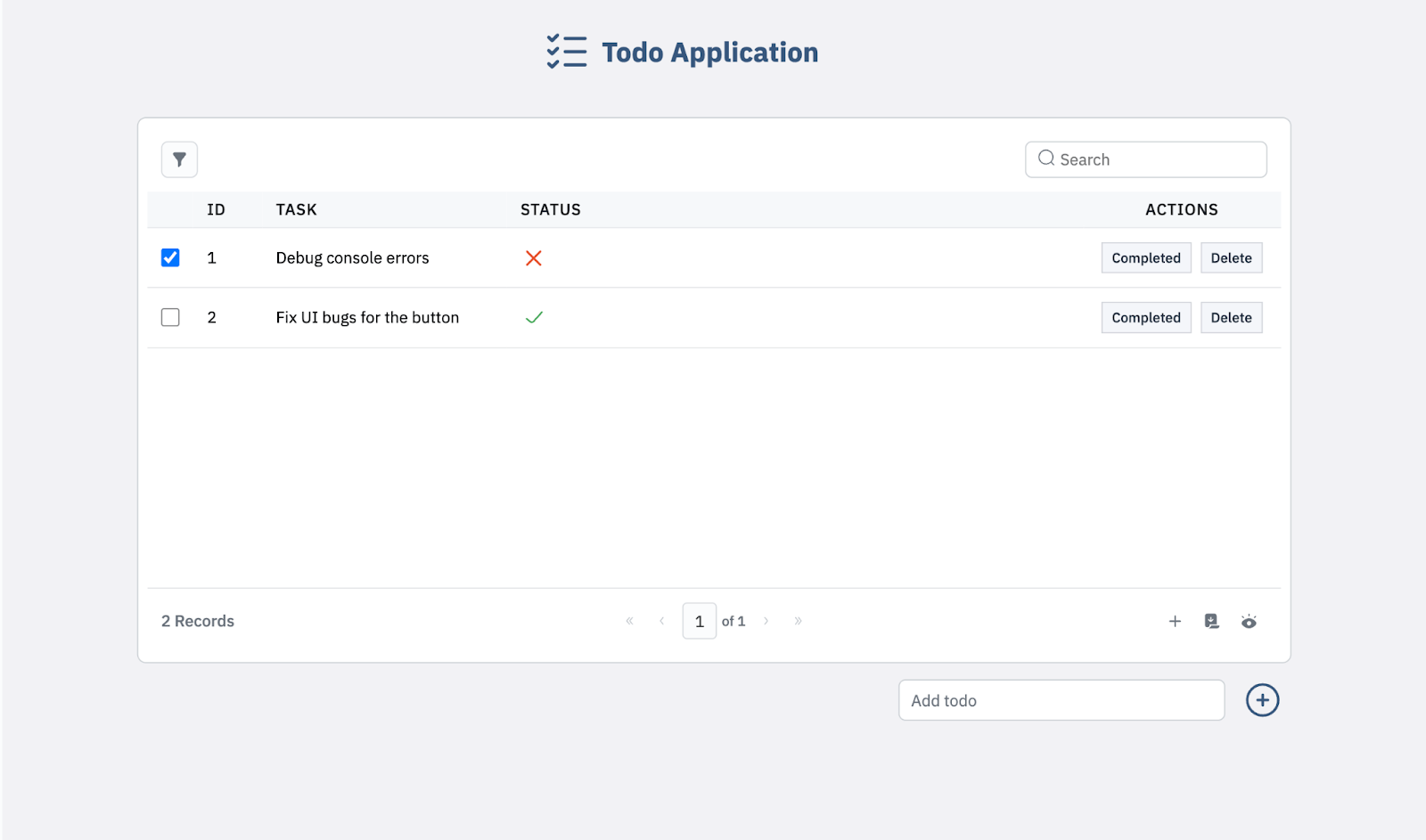The height and width of the screenshot is (840, 1426).
Task: Open the filter options panel
Action: click(x=178, y=159)
